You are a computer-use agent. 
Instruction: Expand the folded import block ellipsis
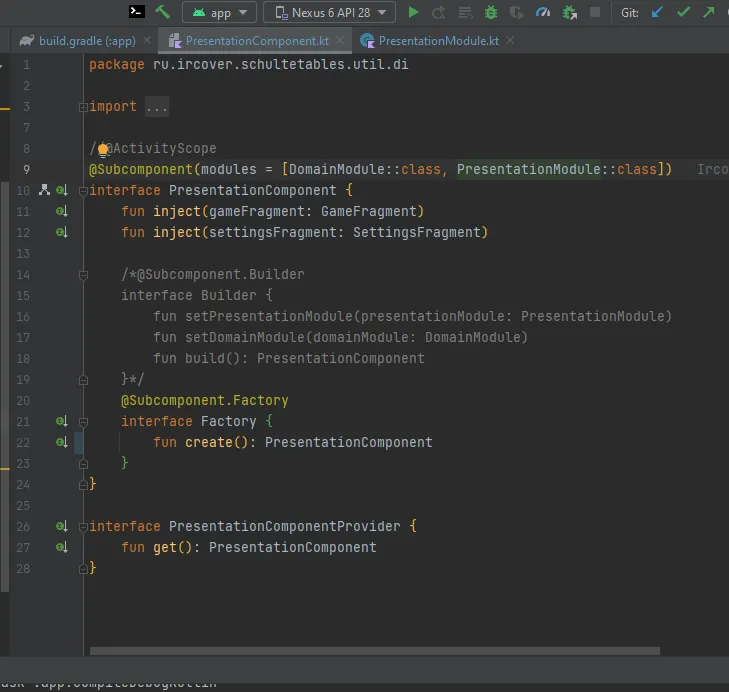coord(157,107)
